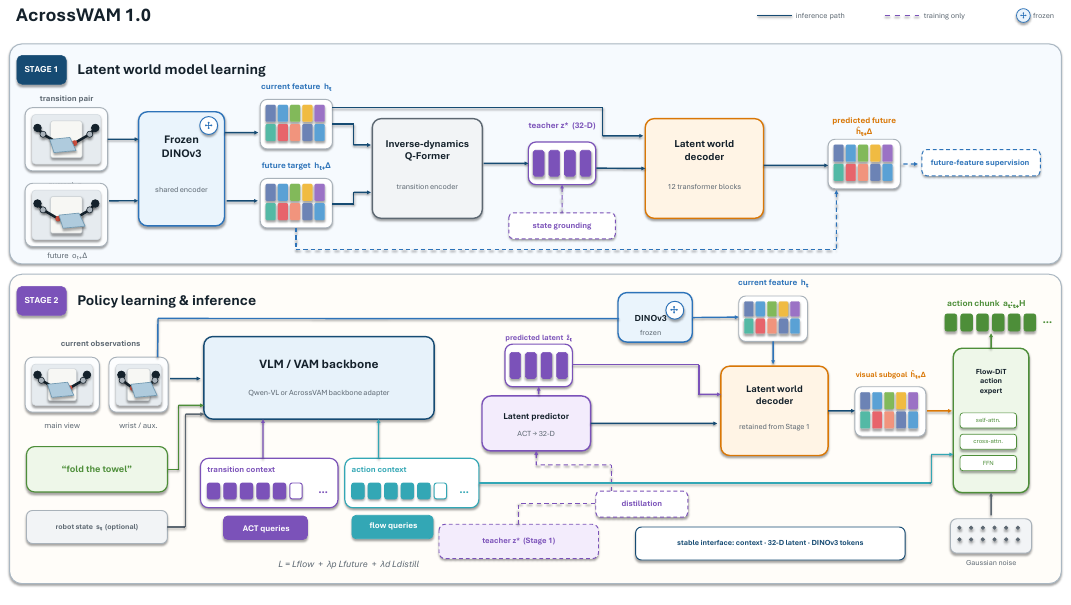
Task: Click the stable interface description box
Action: 770,544
